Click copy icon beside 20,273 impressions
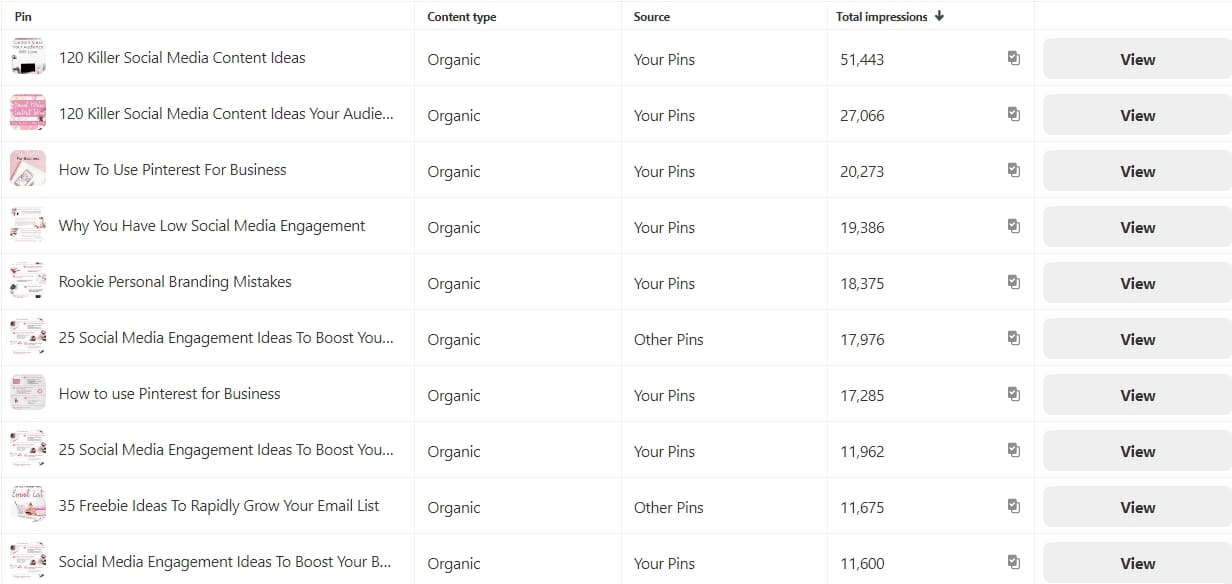This screenshot has width=1232, height=584. click(x=1013, y=171)
